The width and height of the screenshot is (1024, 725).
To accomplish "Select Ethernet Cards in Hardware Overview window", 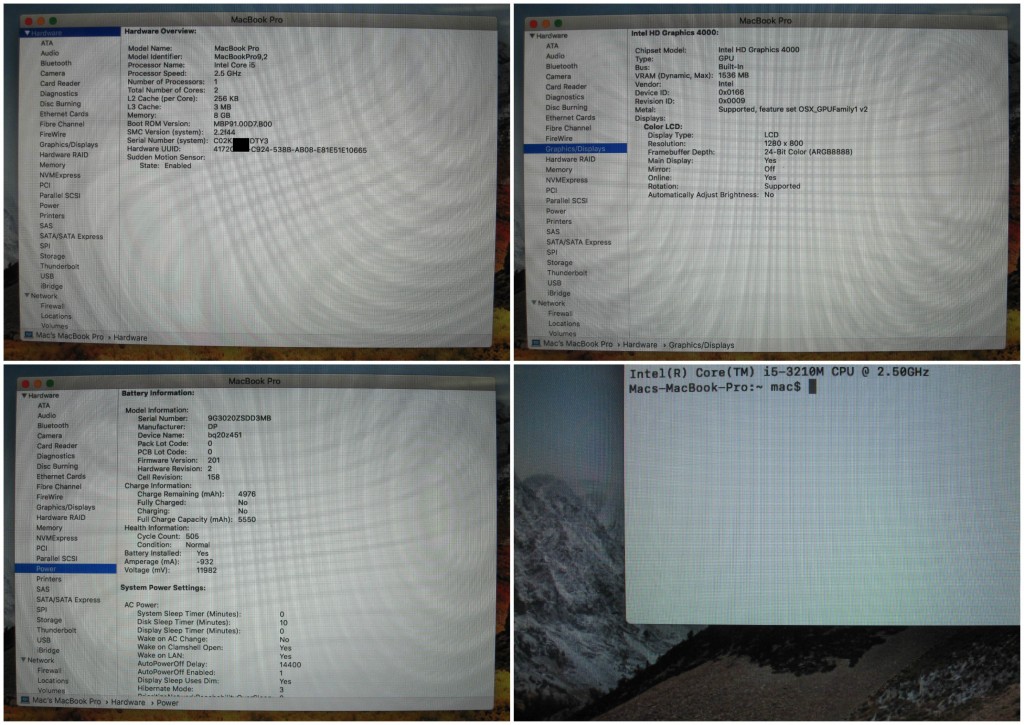I will pos(64,114).
